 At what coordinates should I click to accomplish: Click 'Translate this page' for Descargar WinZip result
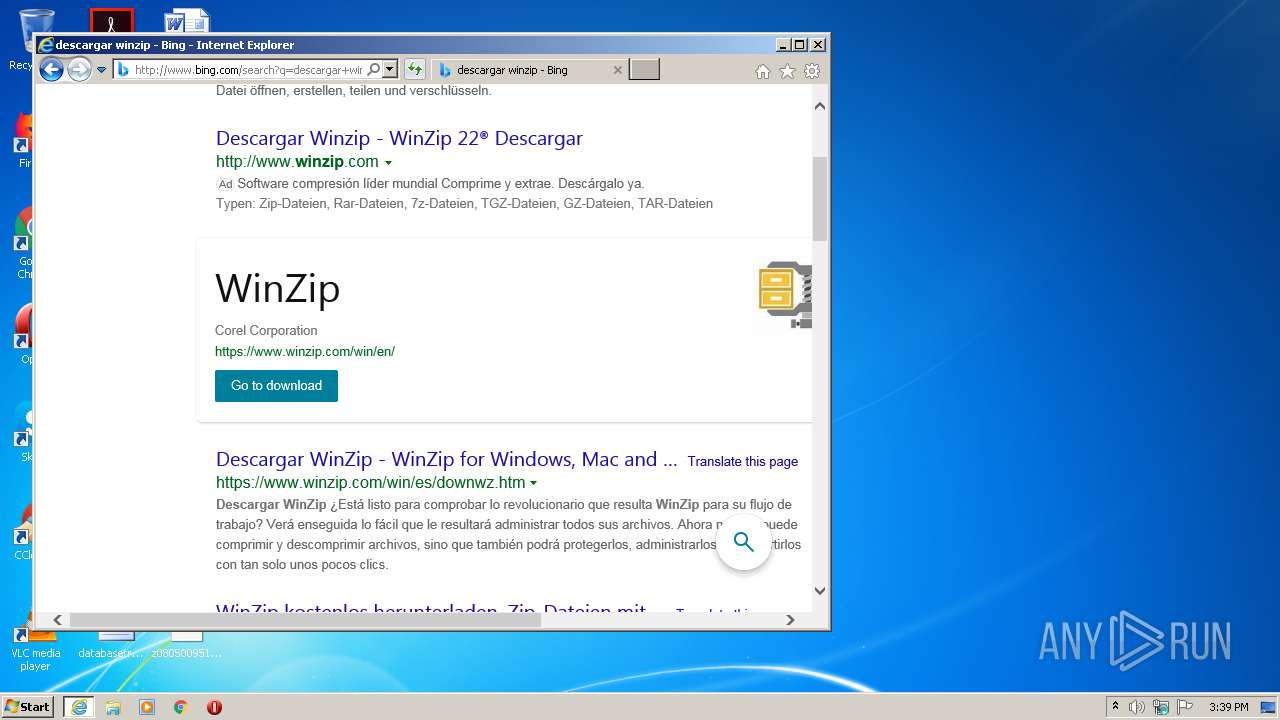[x=743, y=461]
